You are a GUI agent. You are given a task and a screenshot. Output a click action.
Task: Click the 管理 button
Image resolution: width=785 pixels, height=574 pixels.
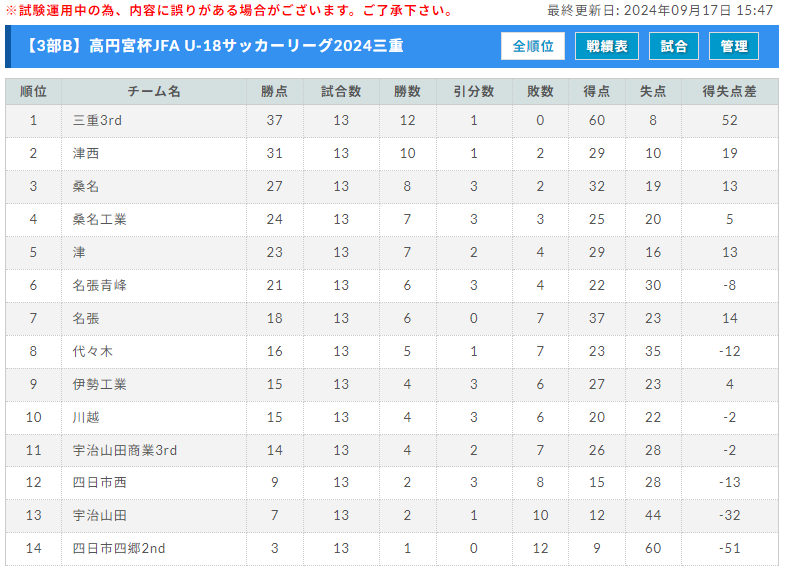(734, 46)
